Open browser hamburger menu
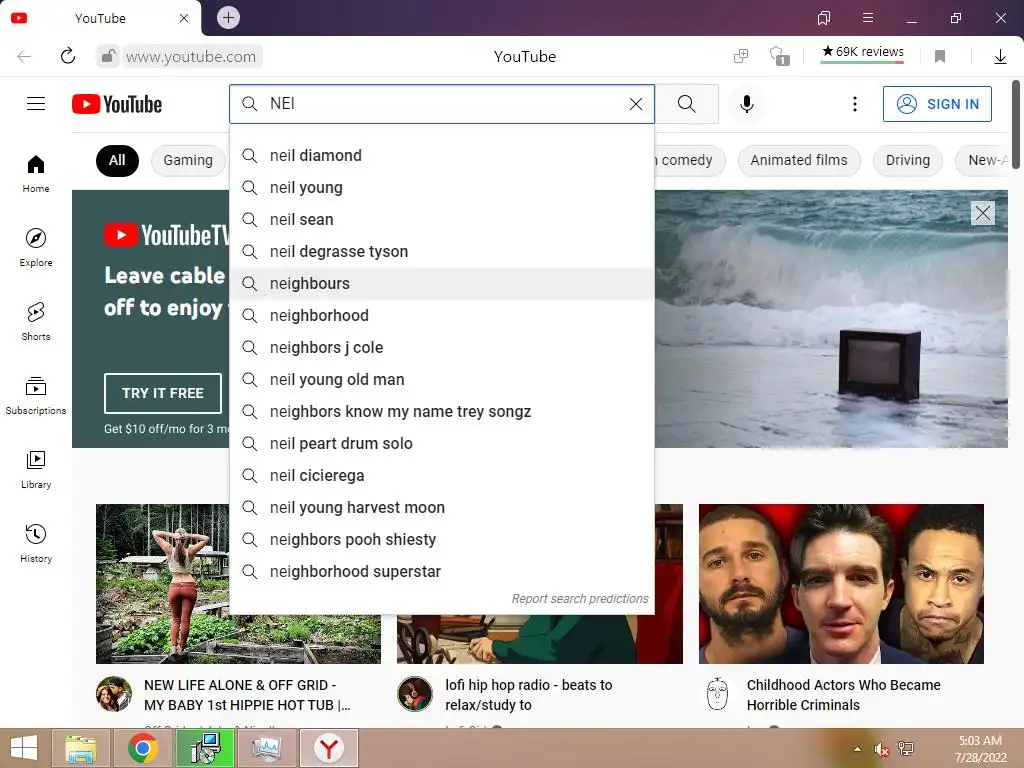 (867, 18)
